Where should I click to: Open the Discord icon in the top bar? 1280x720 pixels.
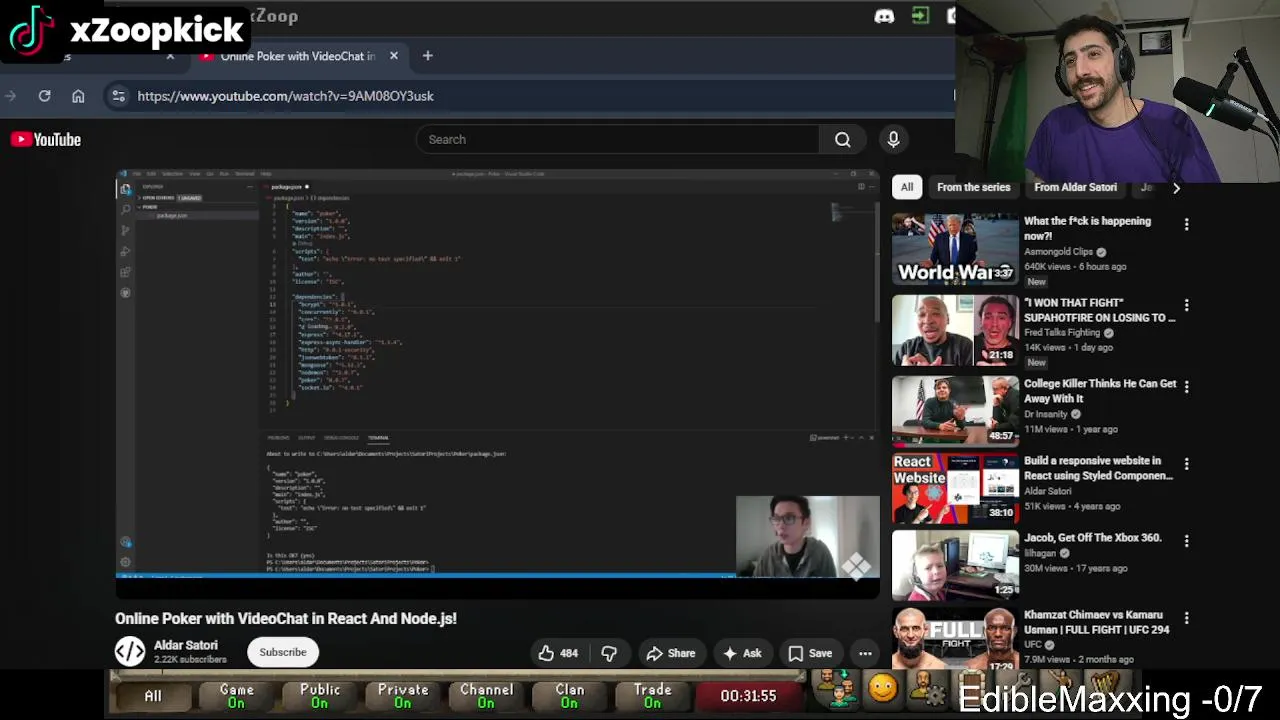[x=884, y=16]
